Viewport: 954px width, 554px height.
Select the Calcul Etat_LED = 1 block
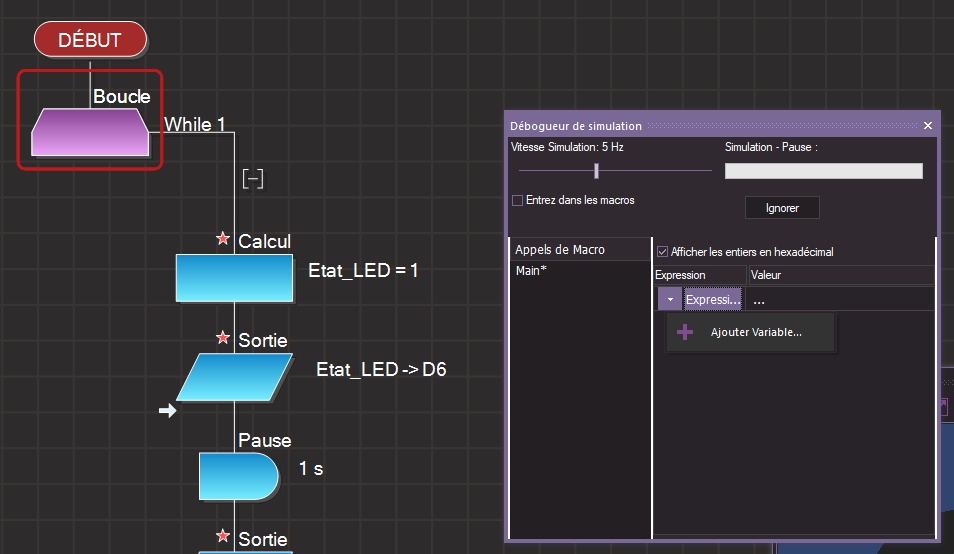point(234,278)
